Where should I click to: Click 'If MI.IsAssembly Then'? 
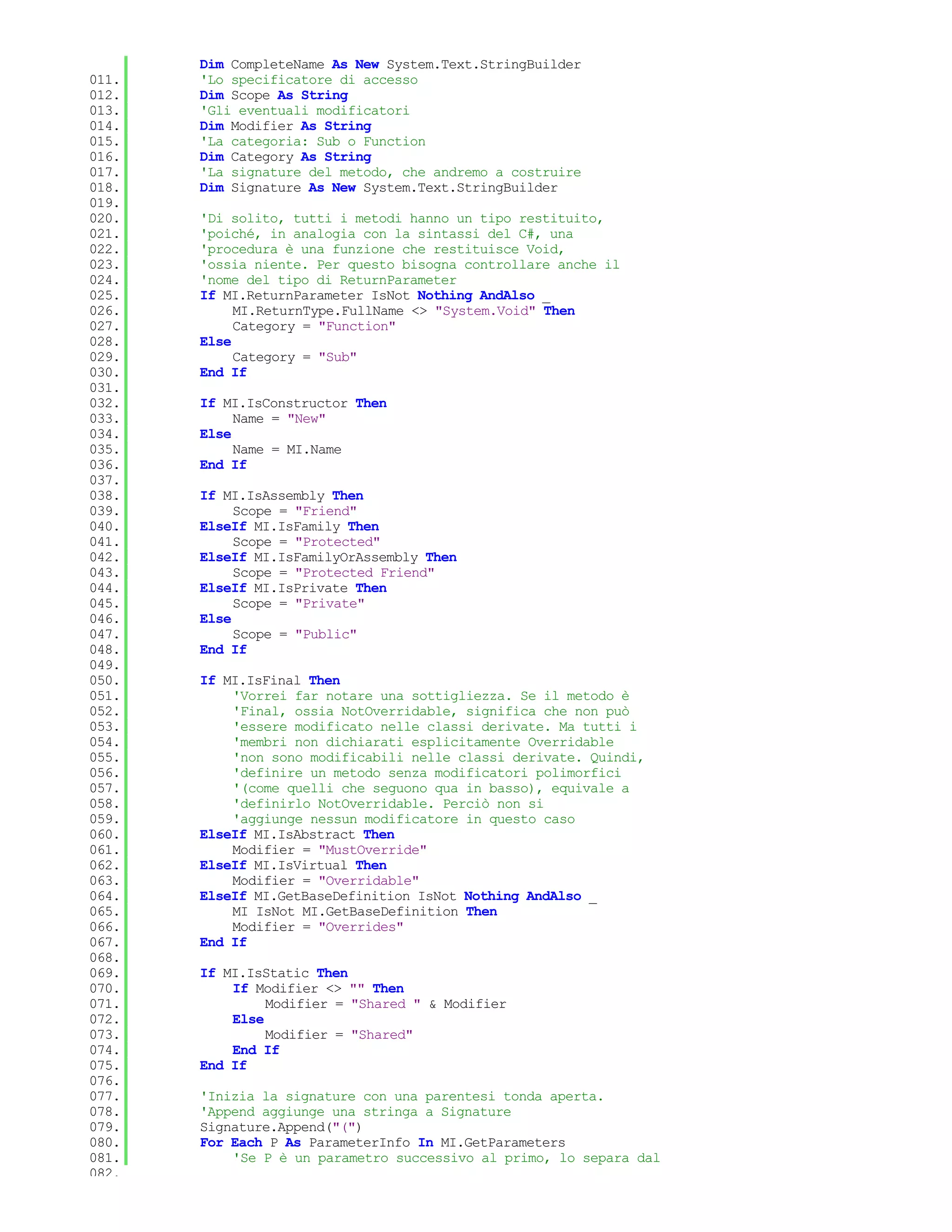281,496
